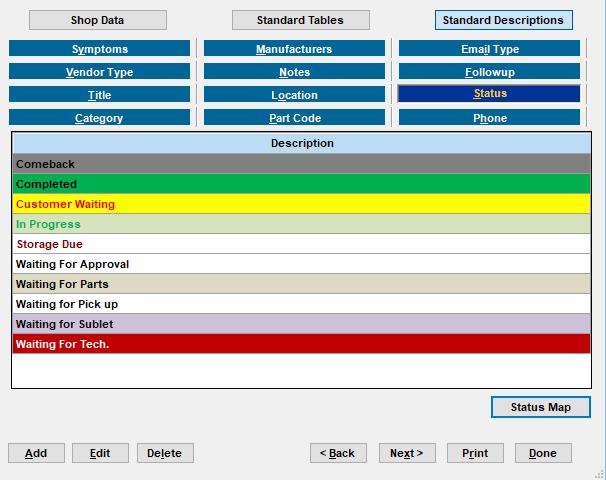The width and height of the screenshot is (606, 480).
Task: Switch to the Standard Tables tab
Action: coord(300,20)
